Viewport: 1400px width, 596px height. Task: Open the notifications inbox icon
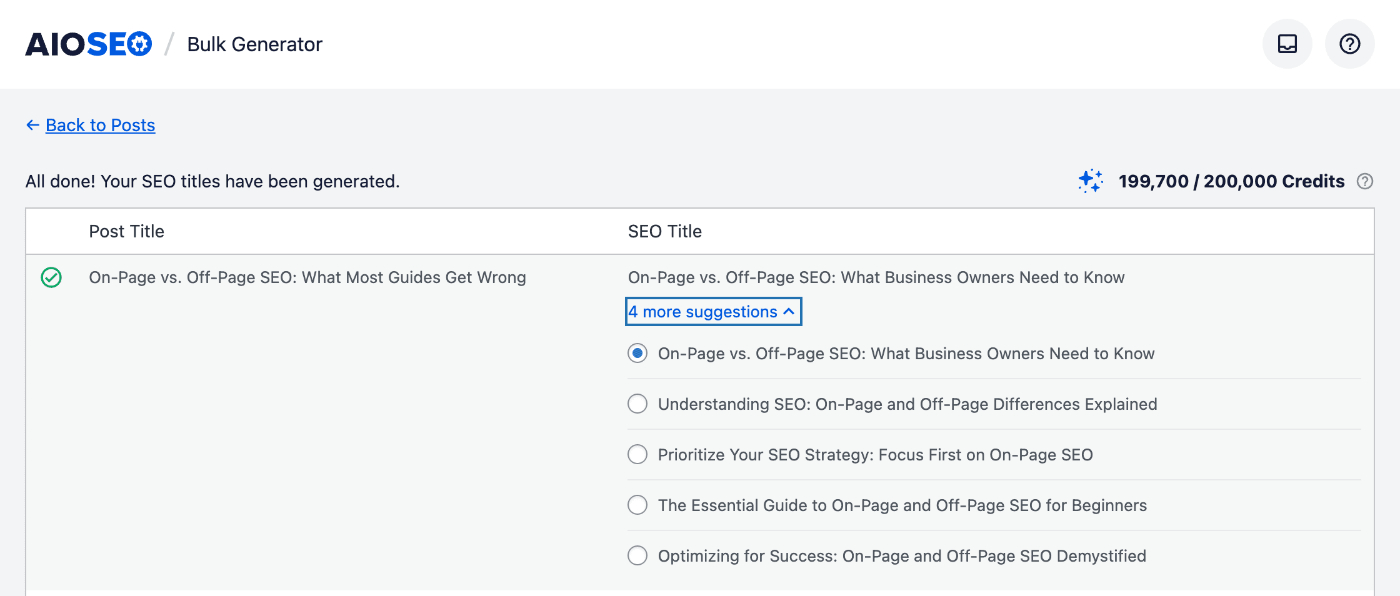pos(1287,44)
